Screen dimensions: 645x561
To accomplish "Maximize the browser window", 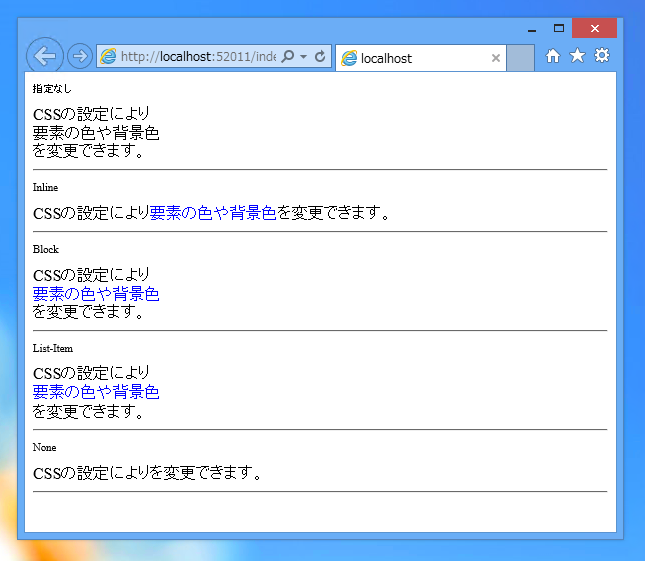I will tap(559, 28).
